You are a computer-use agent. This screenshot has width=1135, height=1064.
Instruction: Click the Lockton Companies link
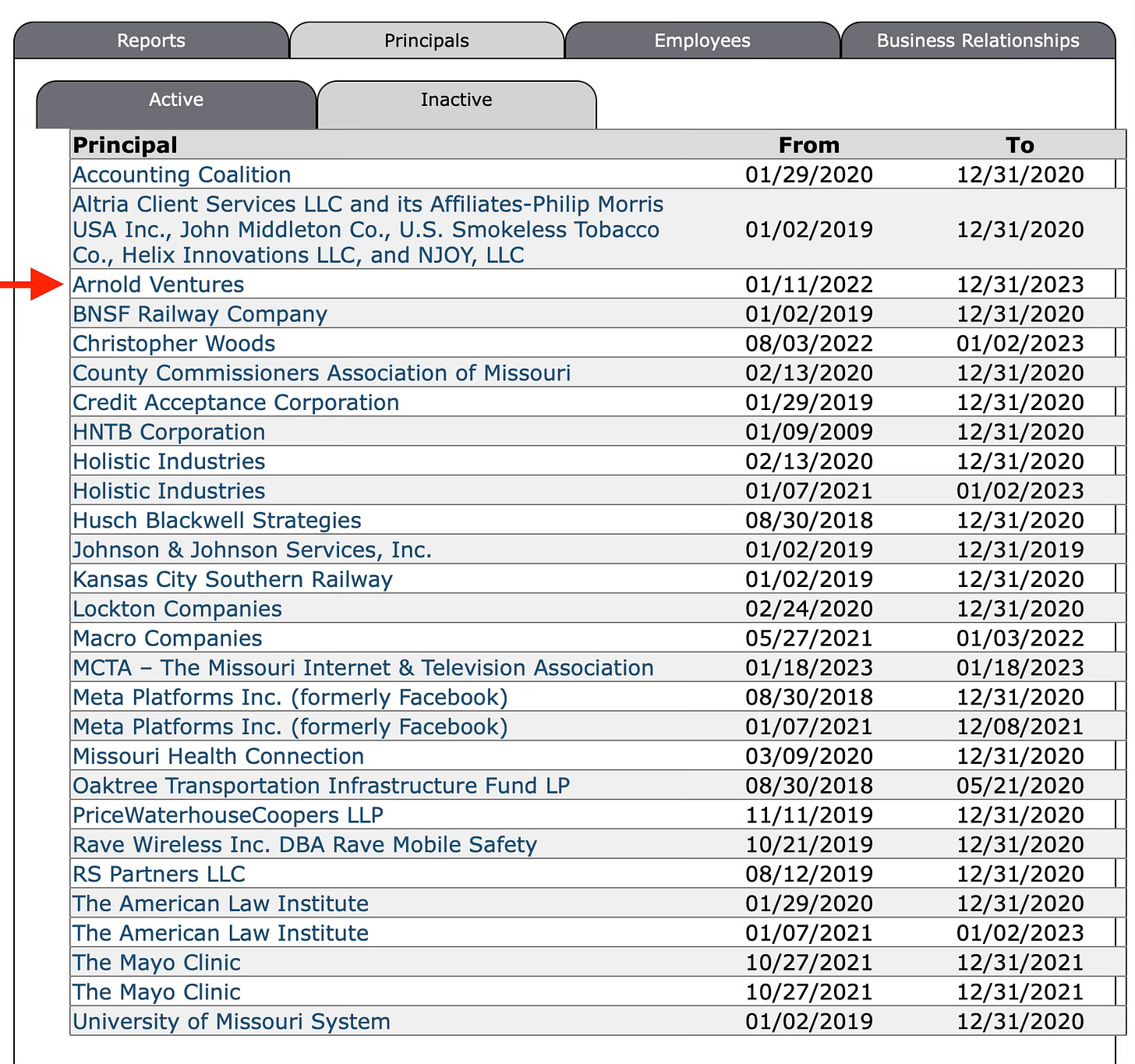coord(177,610)
